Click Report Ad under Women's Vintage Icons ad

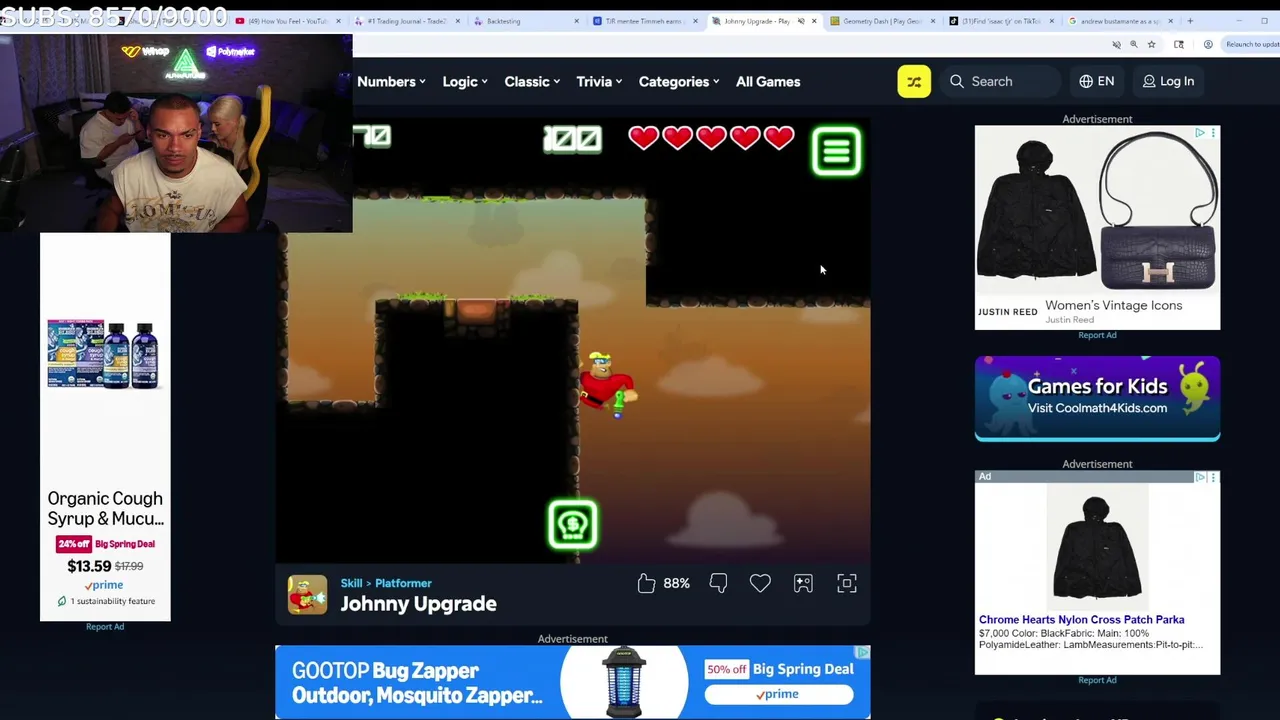coord(1097,335)
